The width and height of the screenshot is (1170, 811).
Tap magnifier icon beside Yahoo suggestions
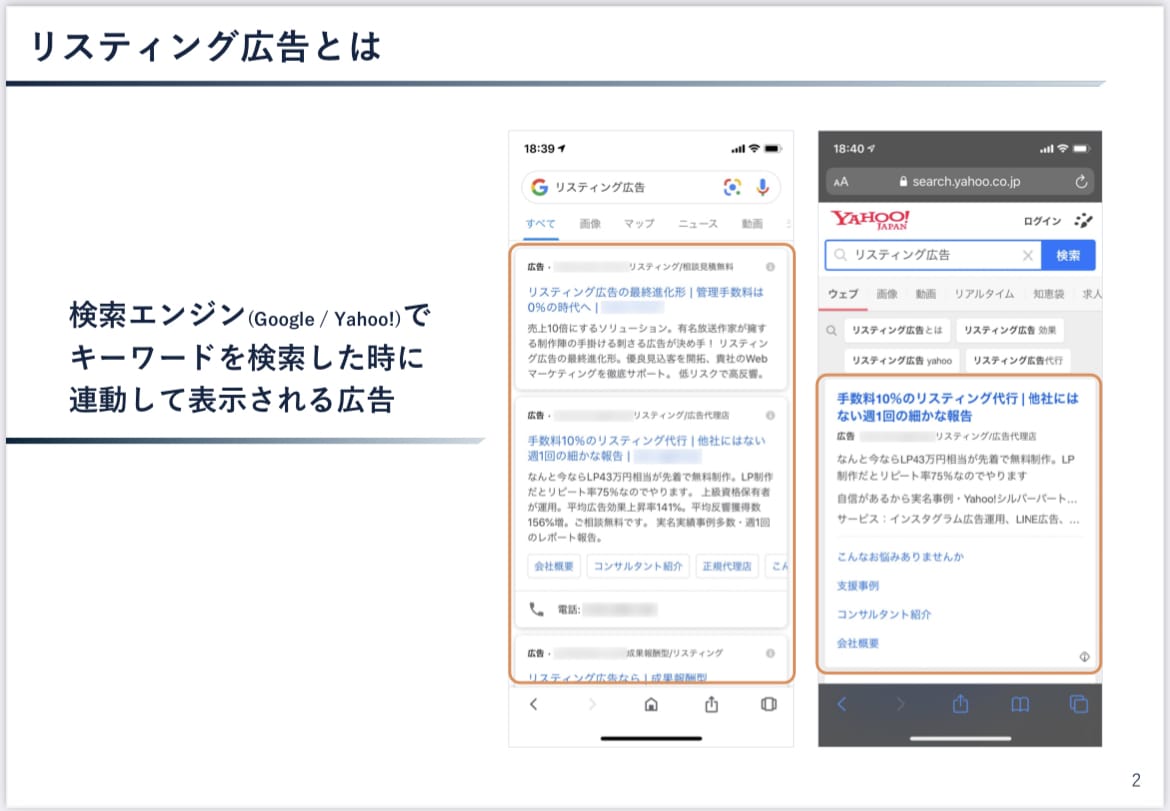pos(831,330)
